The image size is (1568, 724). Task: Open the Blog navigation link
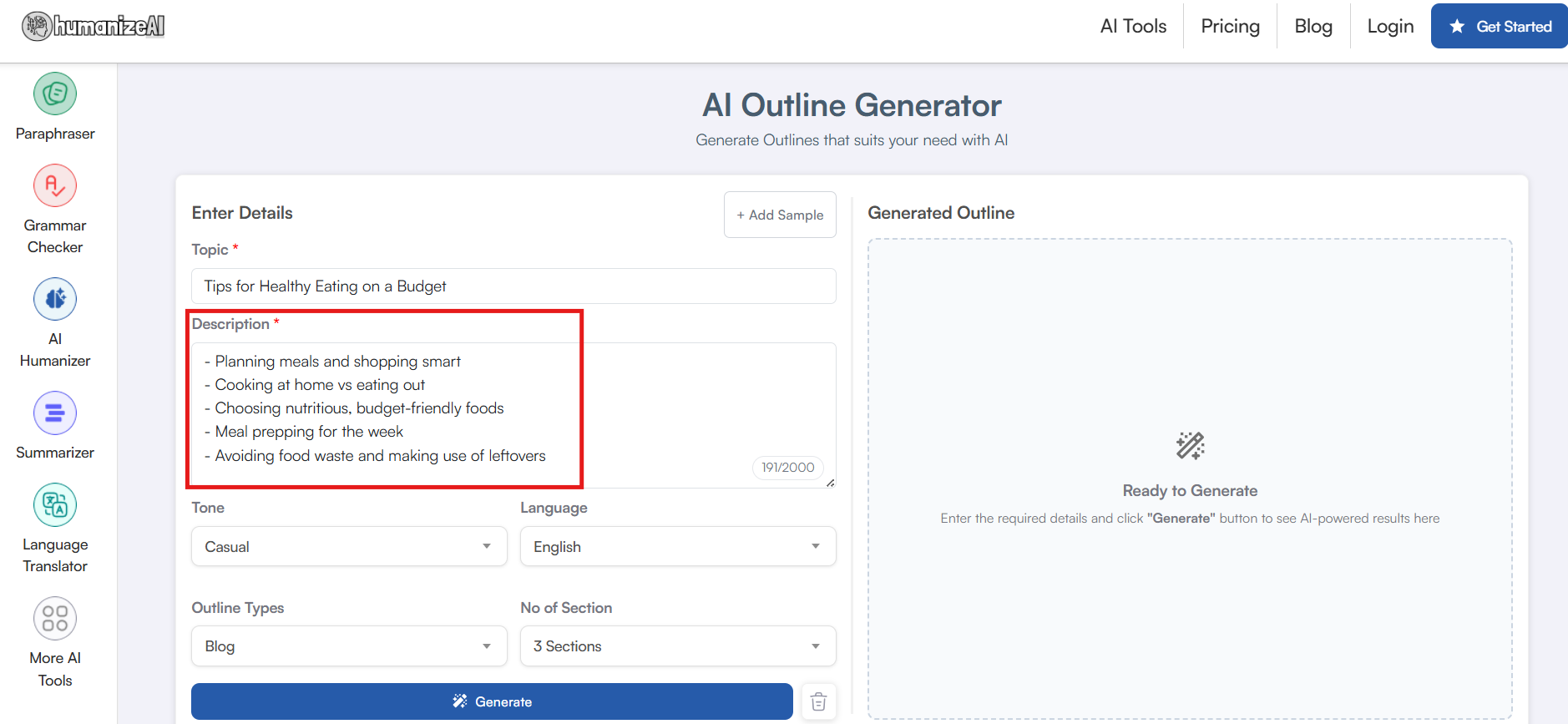click(x=1313, y=27)
